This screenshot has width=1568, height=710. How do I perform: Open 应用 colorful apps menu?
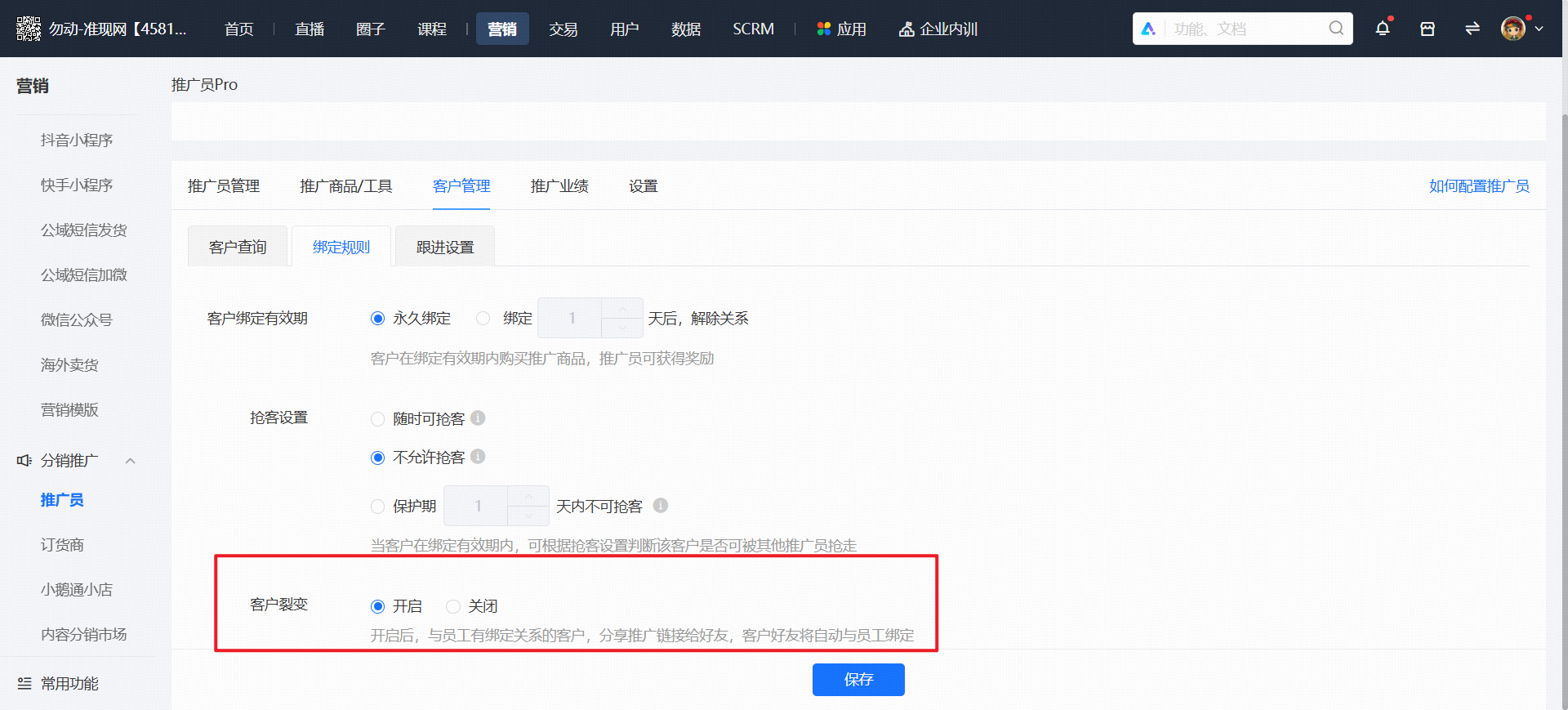pos(842,29)
